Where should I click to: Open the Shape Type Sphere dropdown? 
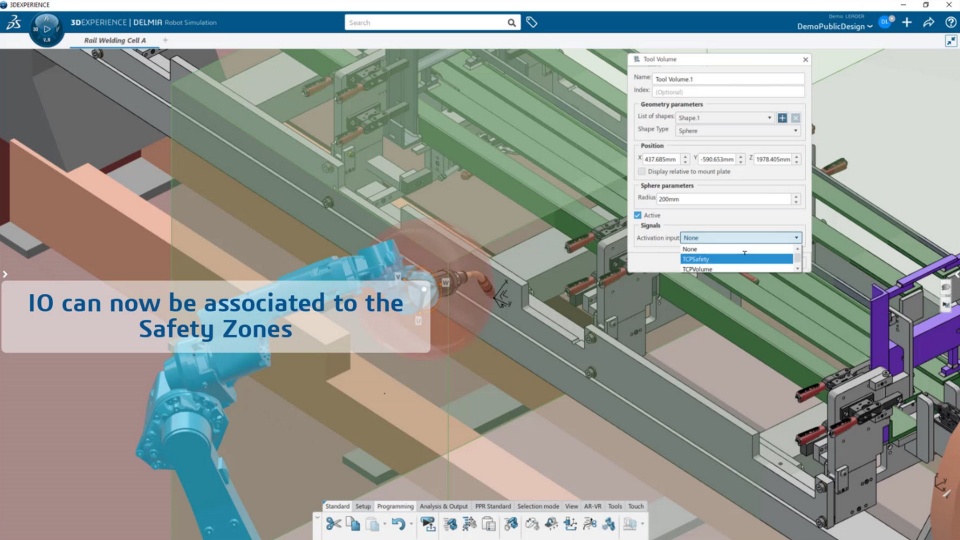tap(738, 130)
